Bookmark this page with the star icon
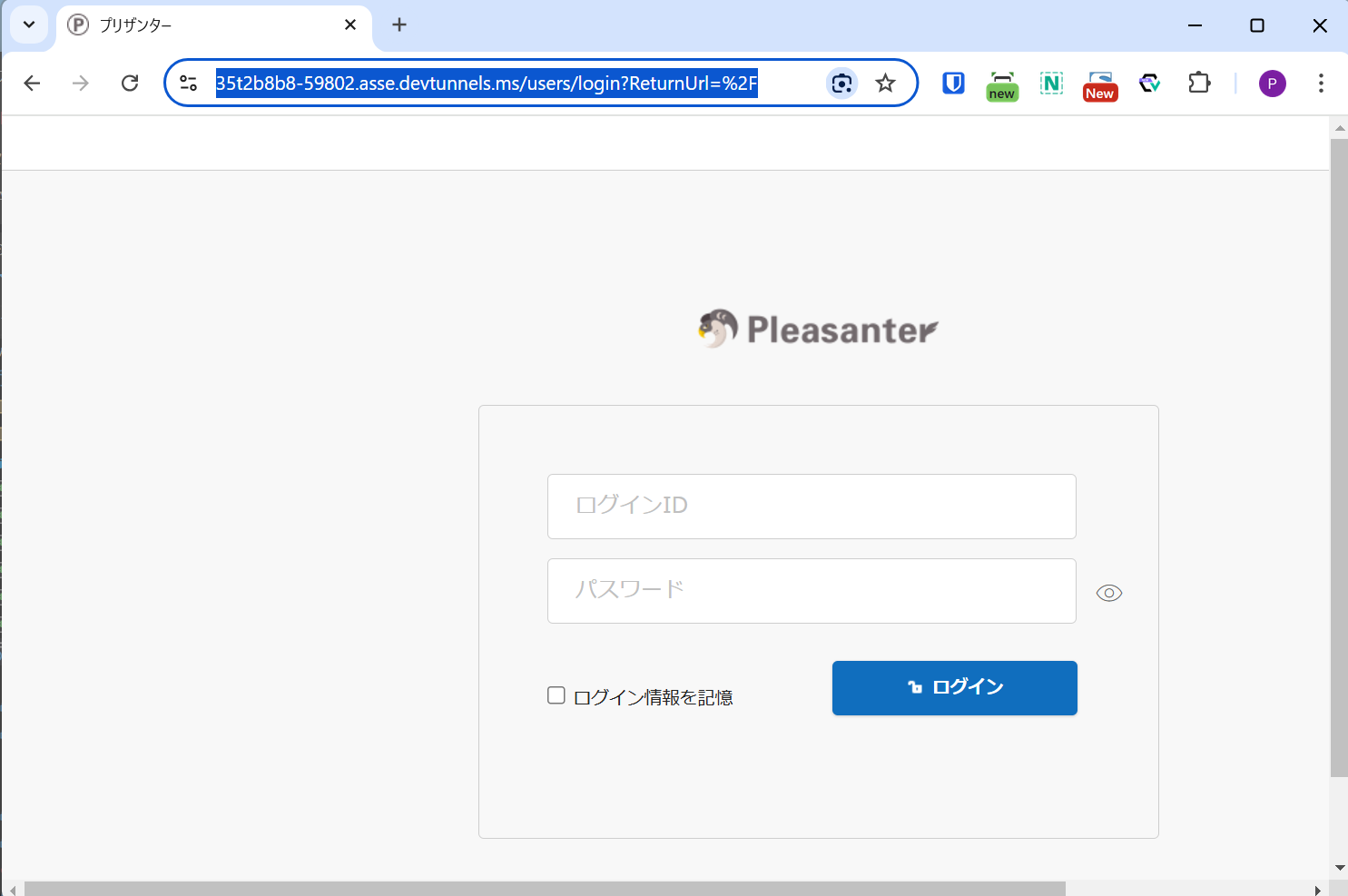This screenshot has height=896, width=1348. pyautogui.click(x=885, y=84)
